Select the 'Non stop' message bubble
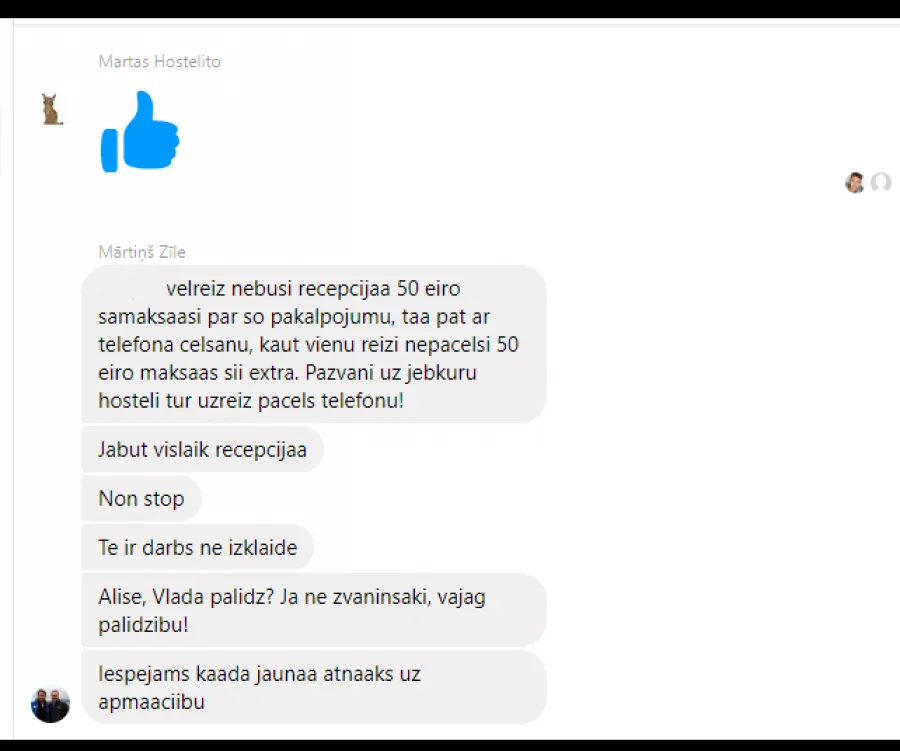Viewport: 900px width, 751px height. [x=141, y=498]
